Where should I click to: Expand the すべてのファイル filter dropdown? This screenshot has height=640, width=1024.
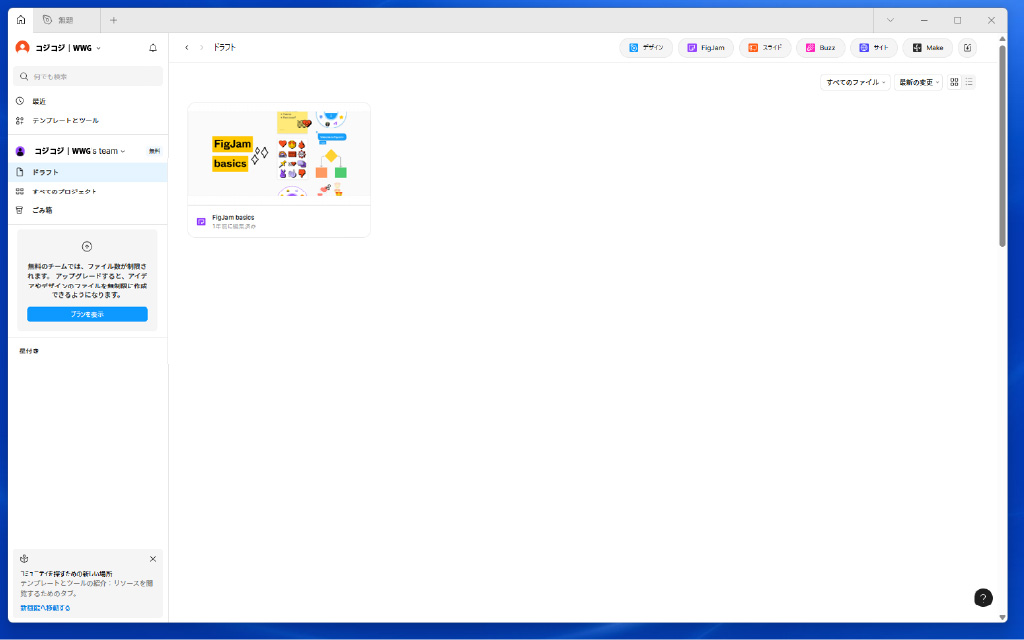[855, 82]
